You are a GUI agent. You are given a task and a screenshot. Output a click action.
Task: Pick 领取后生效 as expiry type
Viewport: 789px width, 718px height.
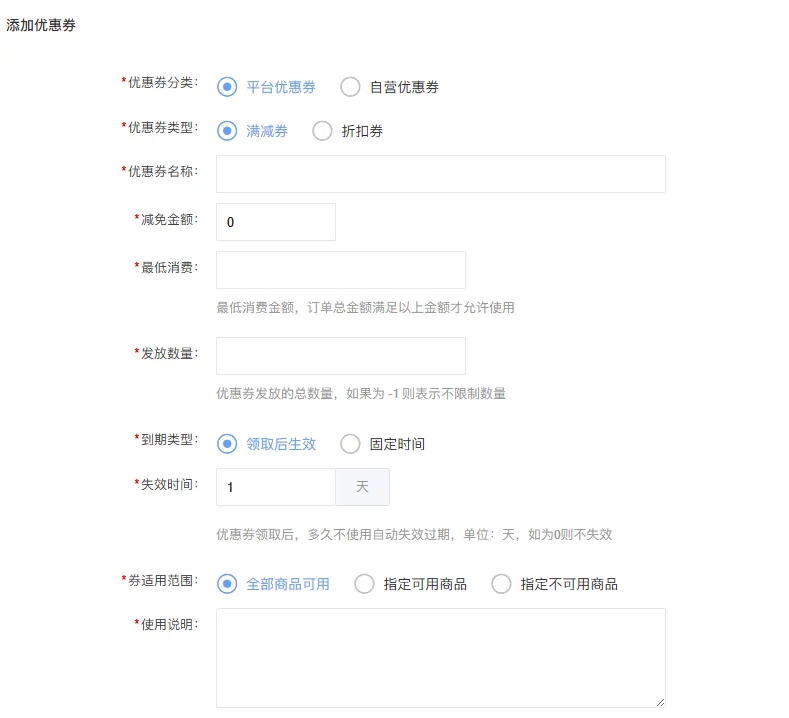tap(227, 444)
